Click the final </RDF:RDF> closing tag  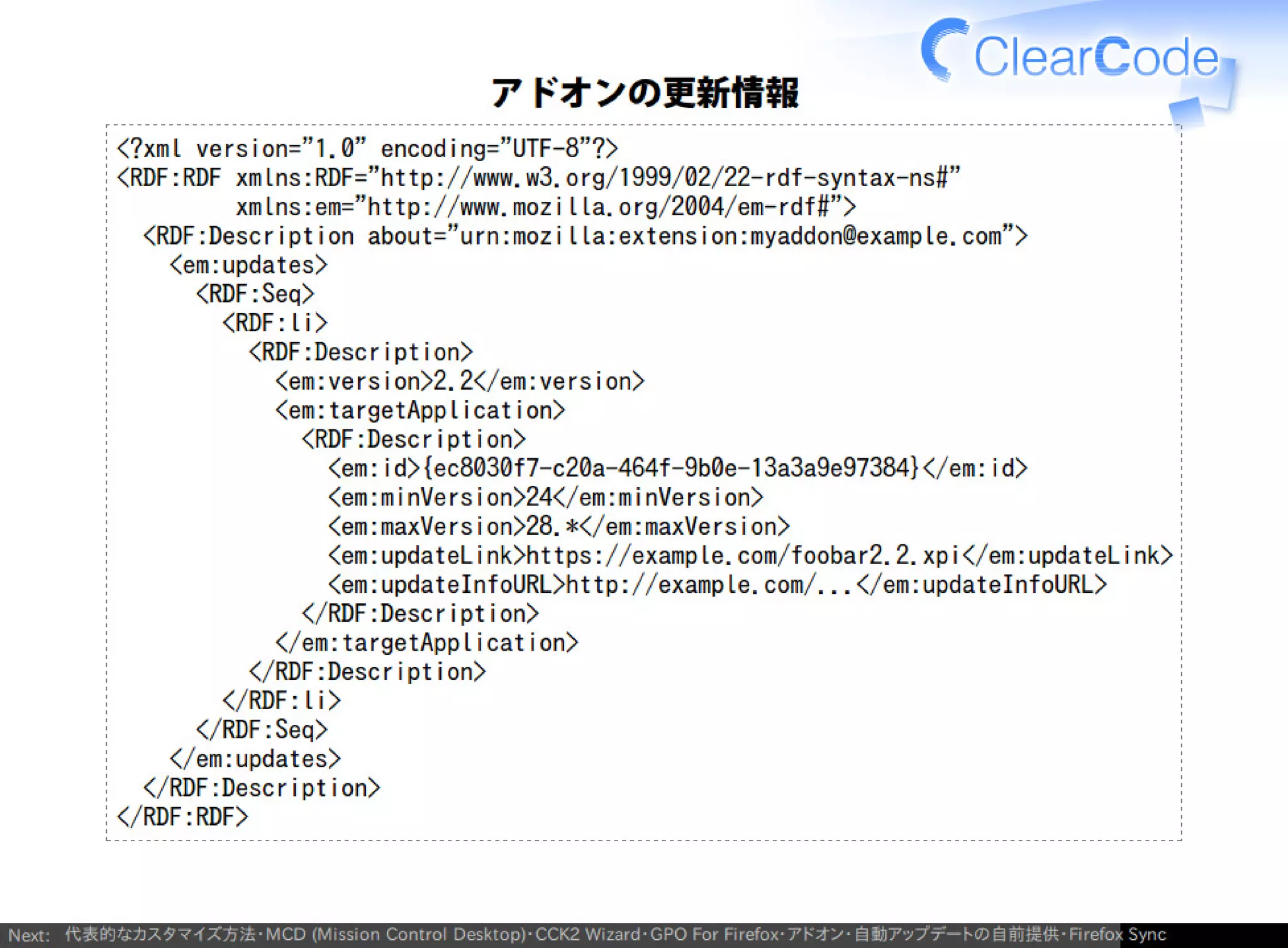[183, 817]
